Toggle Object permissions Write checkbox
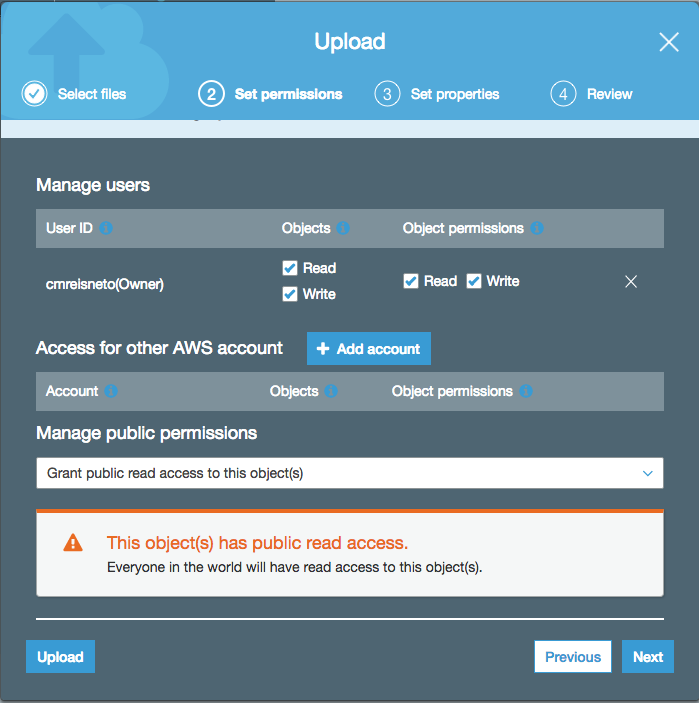This screenshot has width=699, height=703. click(x=473, y=281)
